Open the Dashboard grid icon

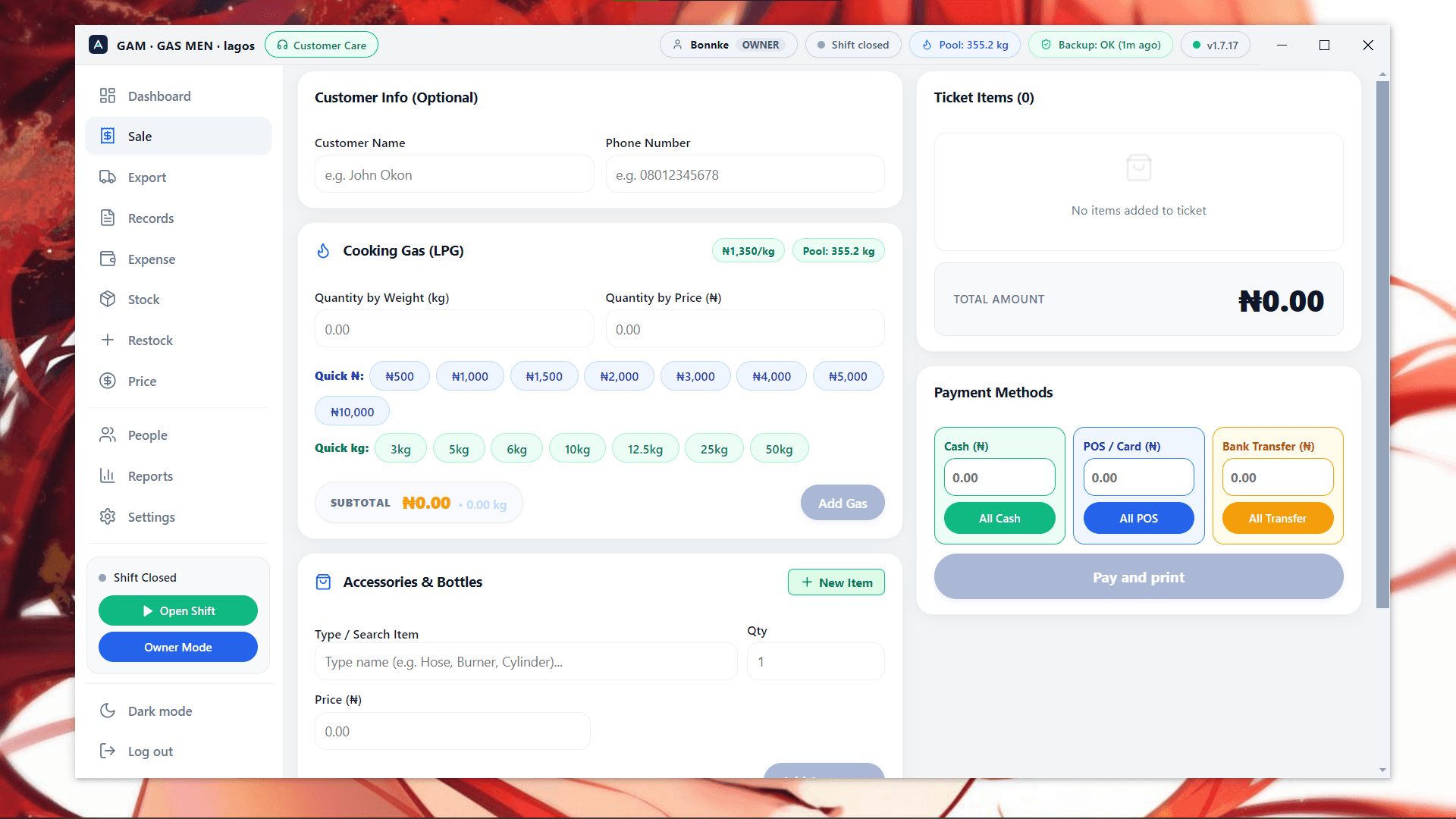[108, 96]
